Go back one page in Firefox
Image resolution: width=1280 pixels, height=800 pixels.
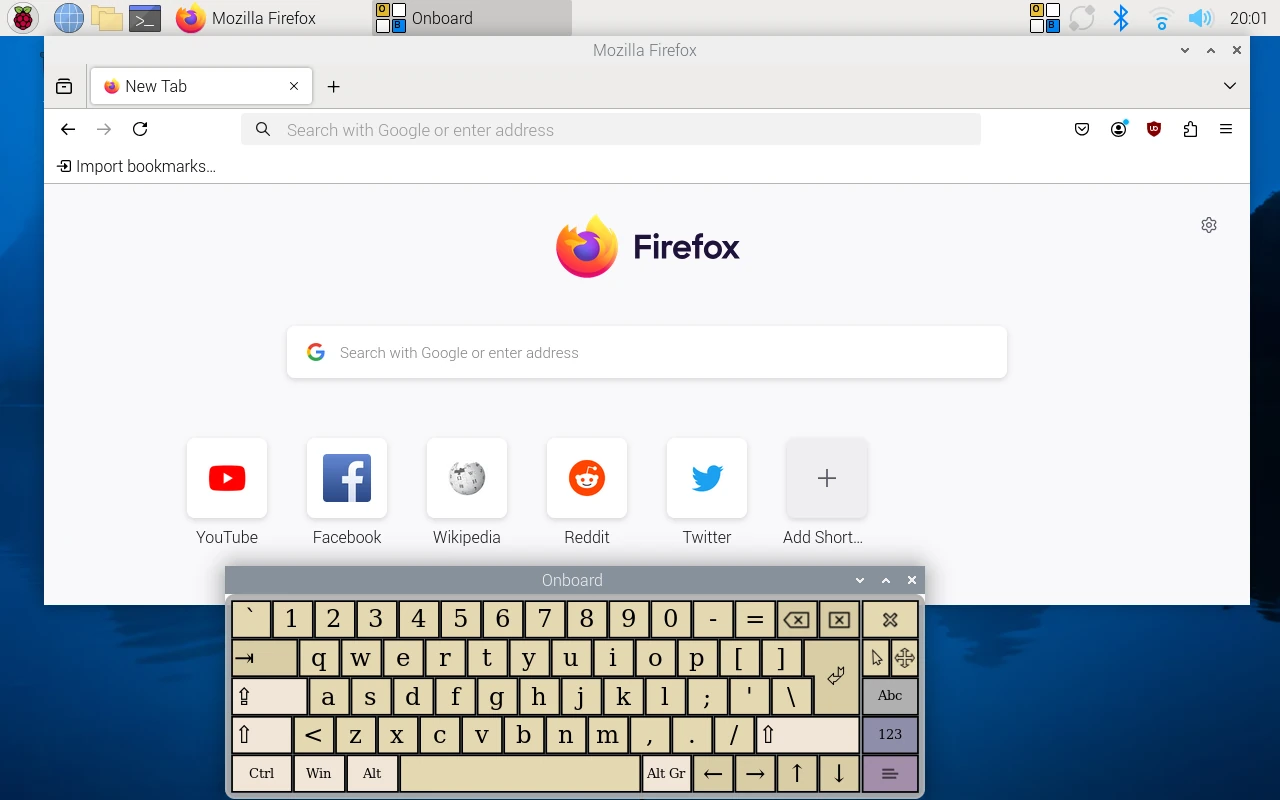pyautogui.click(x=68, y=129)
